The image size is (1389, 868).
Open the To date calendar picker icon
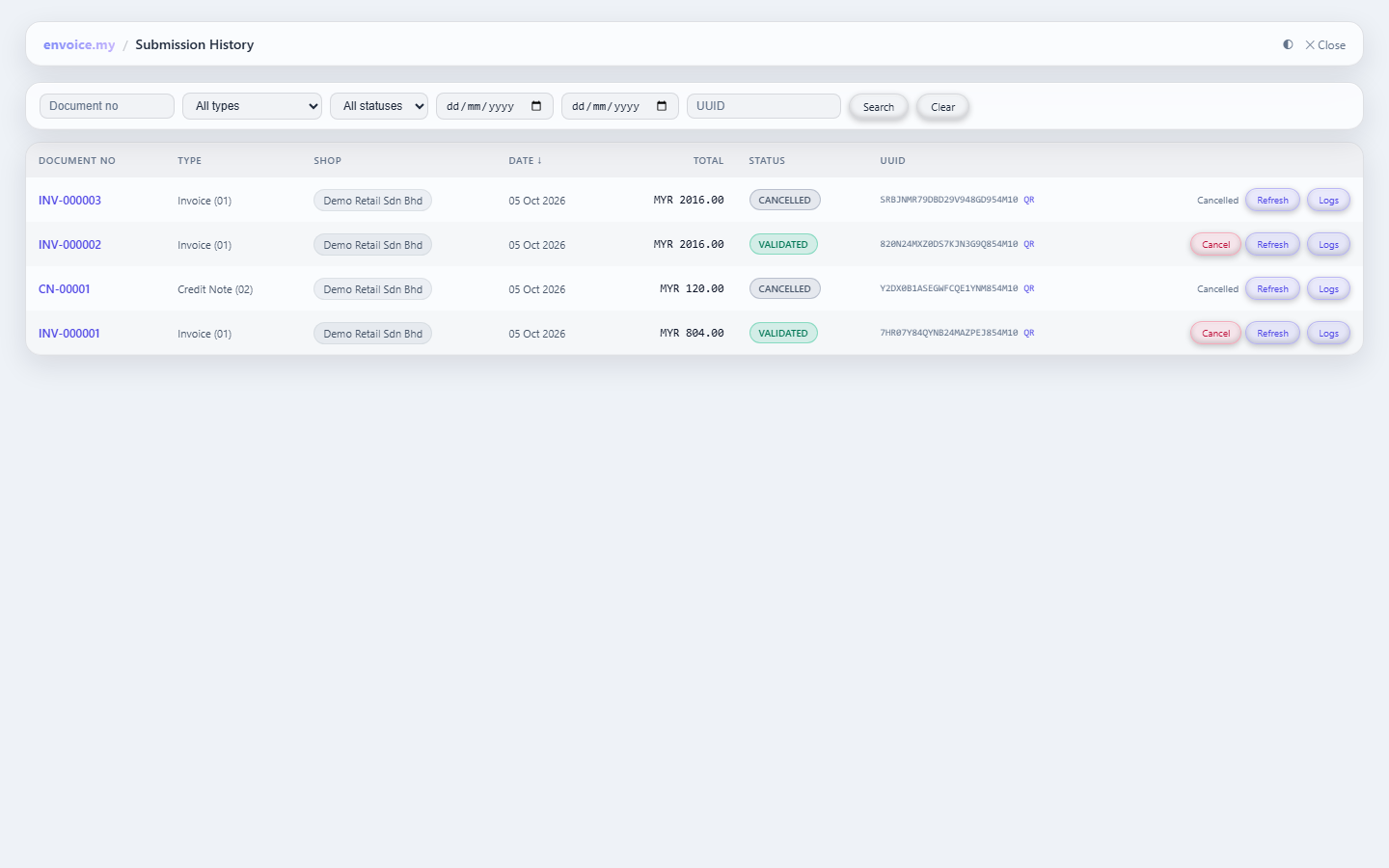(662, 106)
